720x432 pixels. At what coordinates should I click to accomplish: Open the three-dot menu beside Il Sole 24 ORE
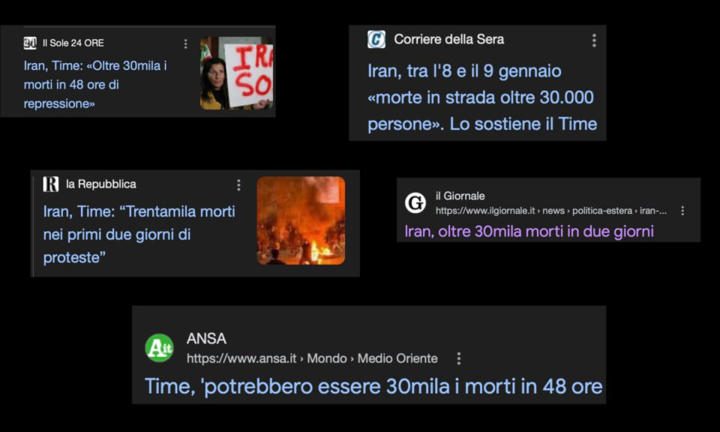186,44
